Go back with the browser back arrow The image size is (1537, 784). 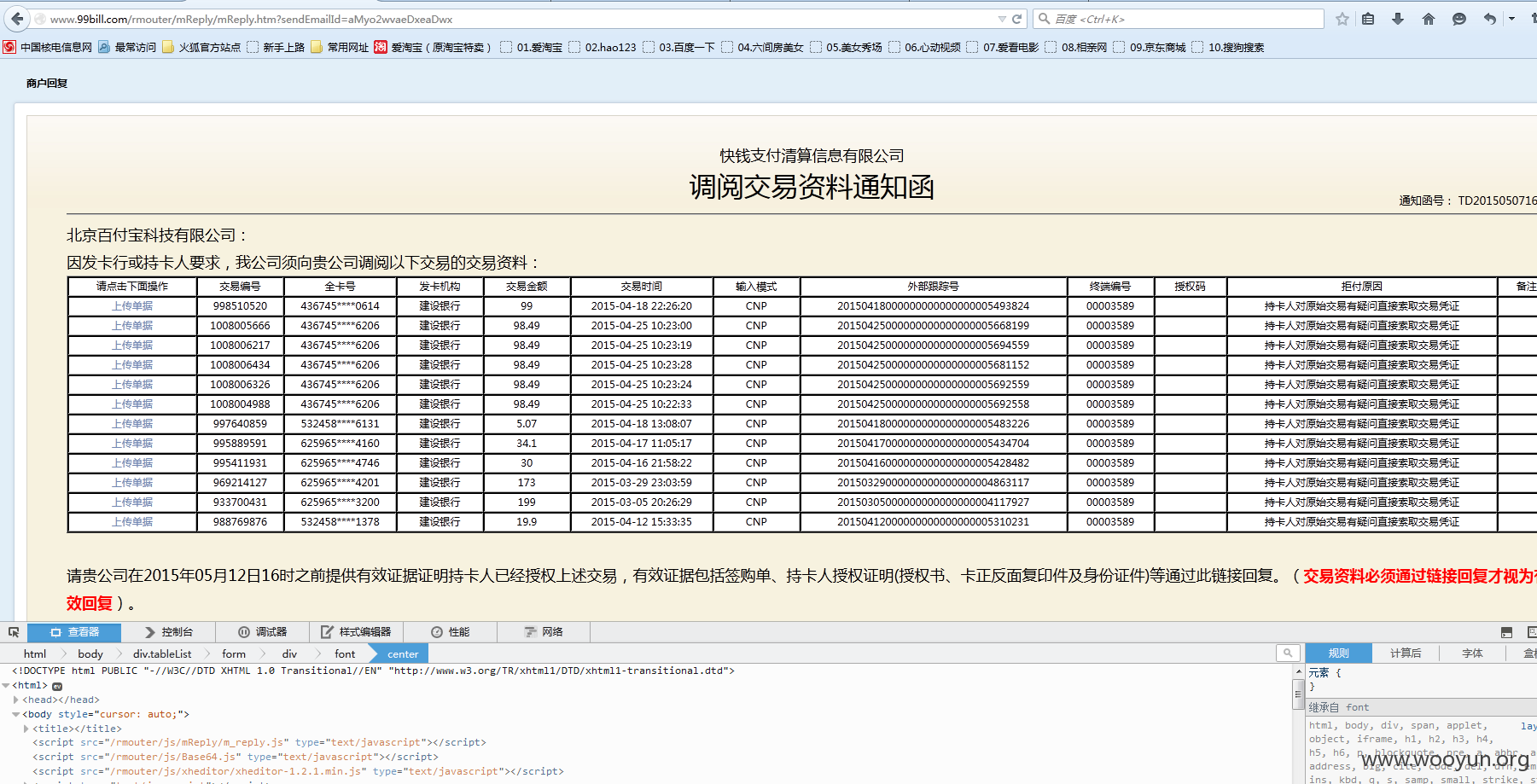point(17,19)
